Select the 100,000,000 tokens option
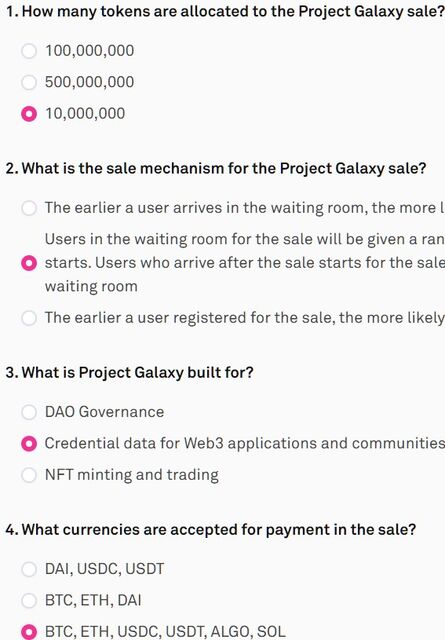The height and width of the screenshot is (640, 445). 29,51
